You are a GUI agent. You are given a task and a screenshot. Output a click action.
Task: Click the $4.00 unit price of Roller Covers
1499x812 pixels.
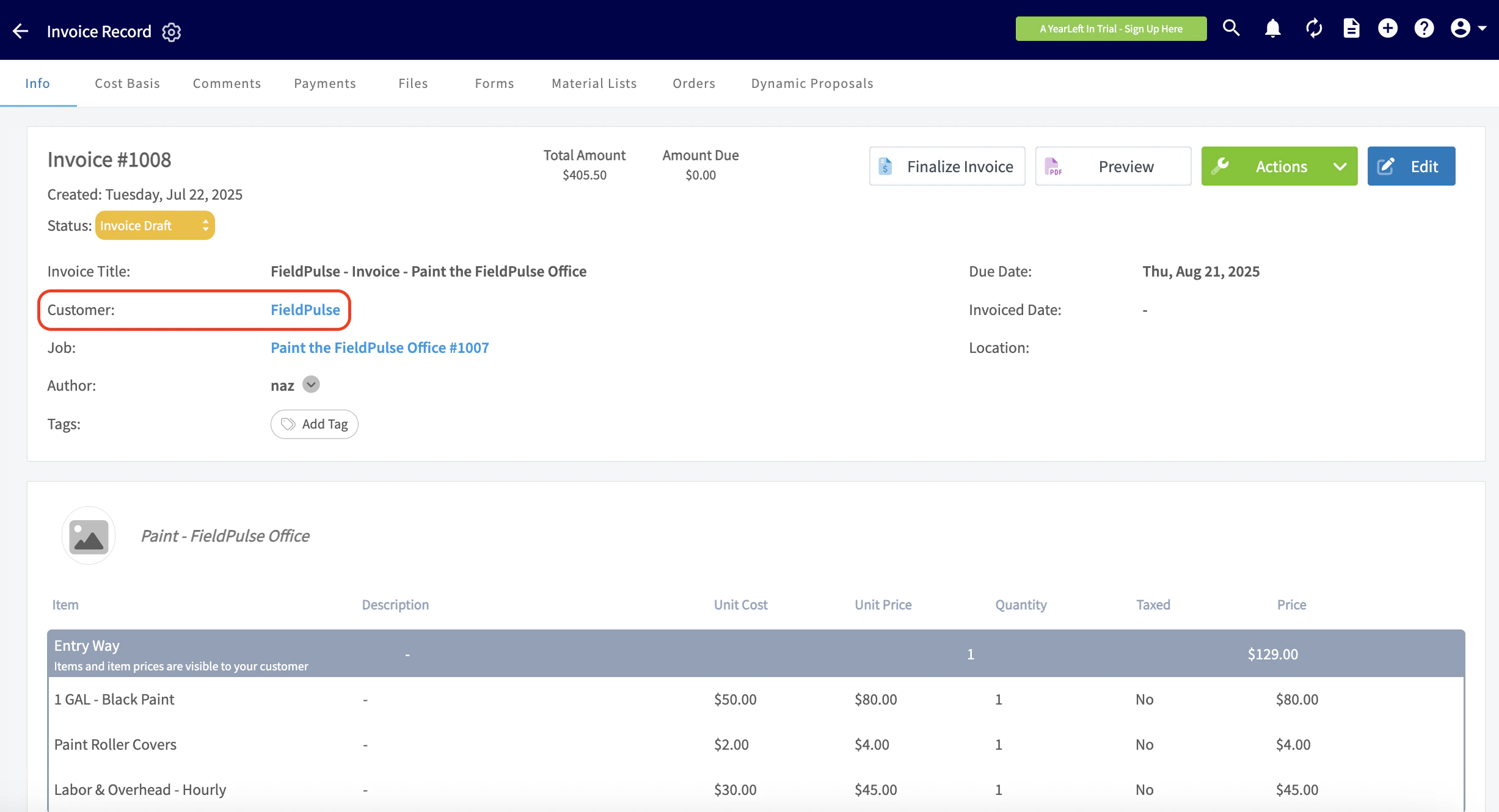872,744
